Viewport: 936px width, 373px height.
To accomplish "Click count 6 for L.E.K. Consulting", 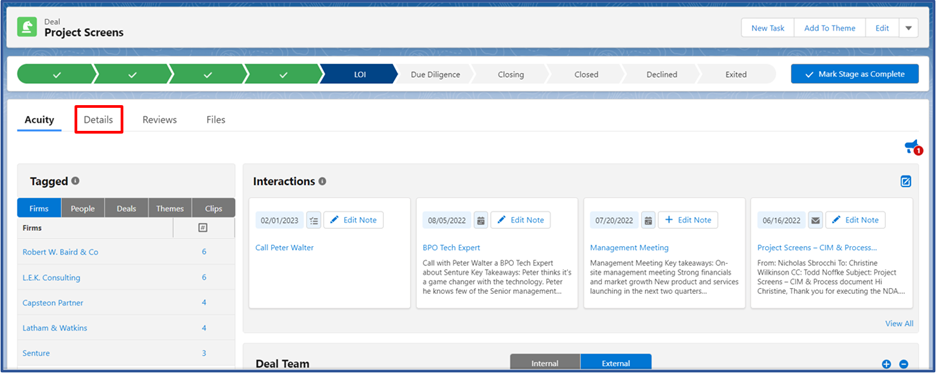I will [x=204, y=278].
